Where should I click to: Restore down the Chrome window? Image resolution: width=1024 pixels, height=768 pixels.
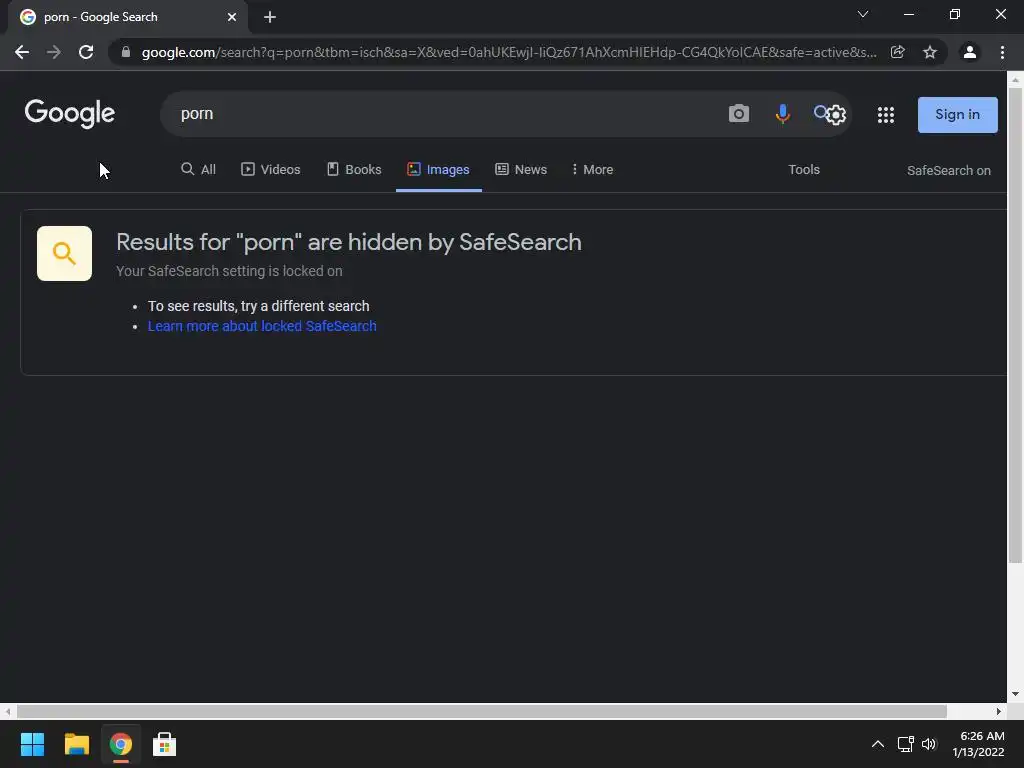tap(955, 14)
